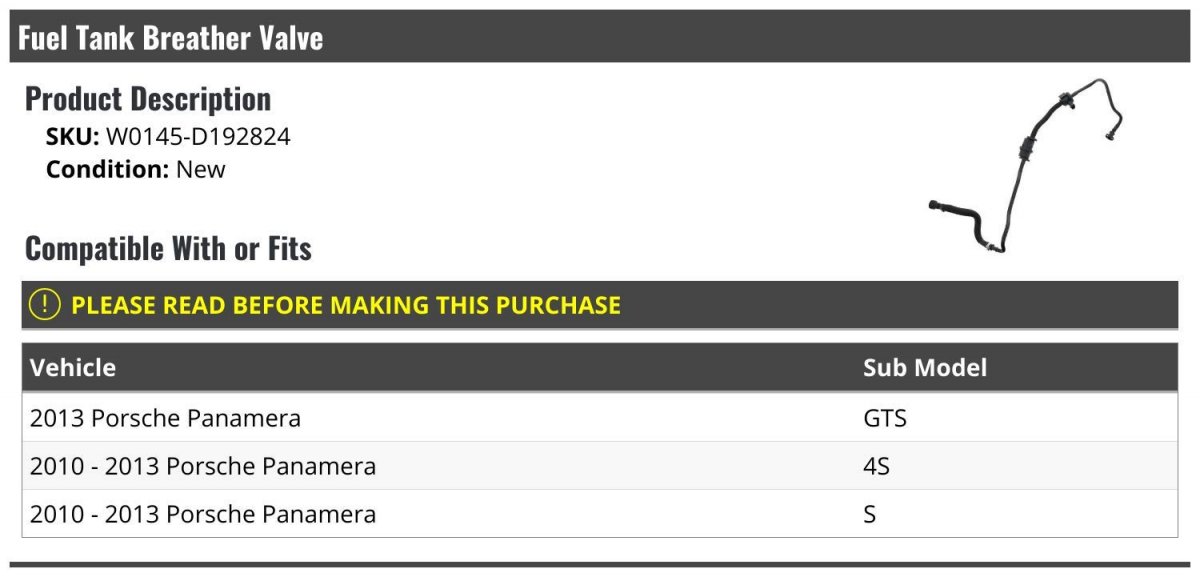1200x577 pixels.
Task: Click the Condition: New line
Action: (136, 169)
